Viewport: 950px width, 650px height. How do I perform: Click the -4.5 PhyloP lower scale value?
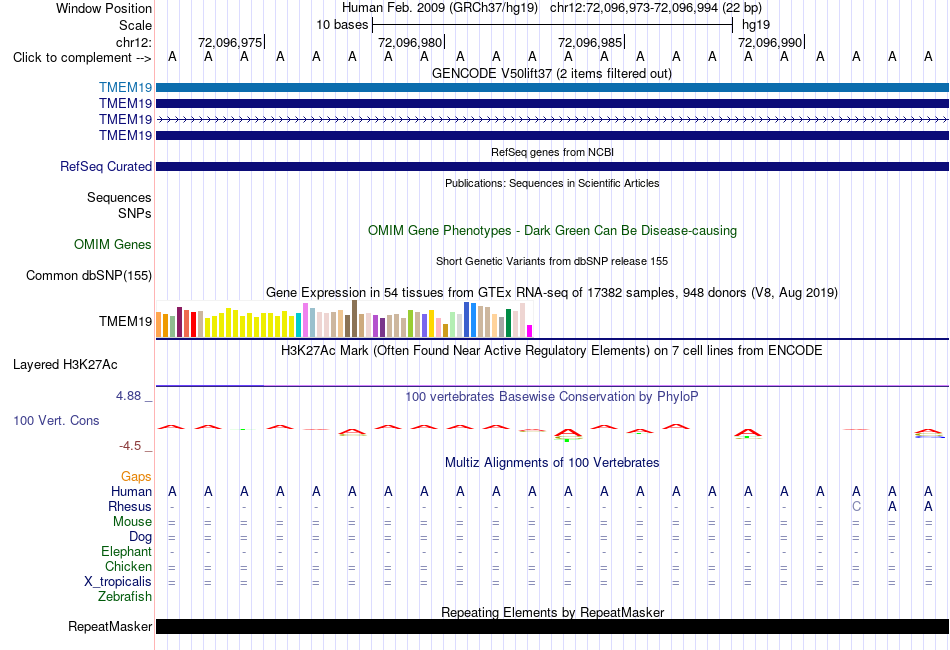click(130, 446)
